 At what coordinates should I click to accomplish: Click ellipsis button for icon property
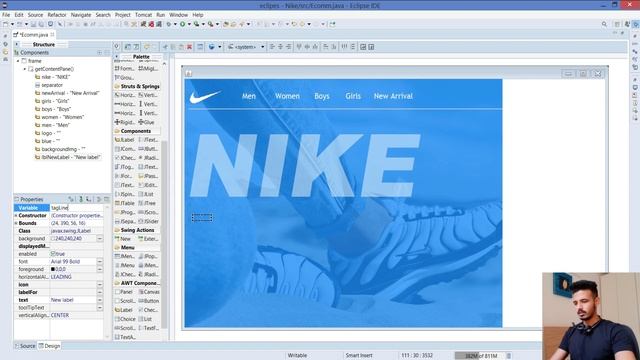click(100, 284)
